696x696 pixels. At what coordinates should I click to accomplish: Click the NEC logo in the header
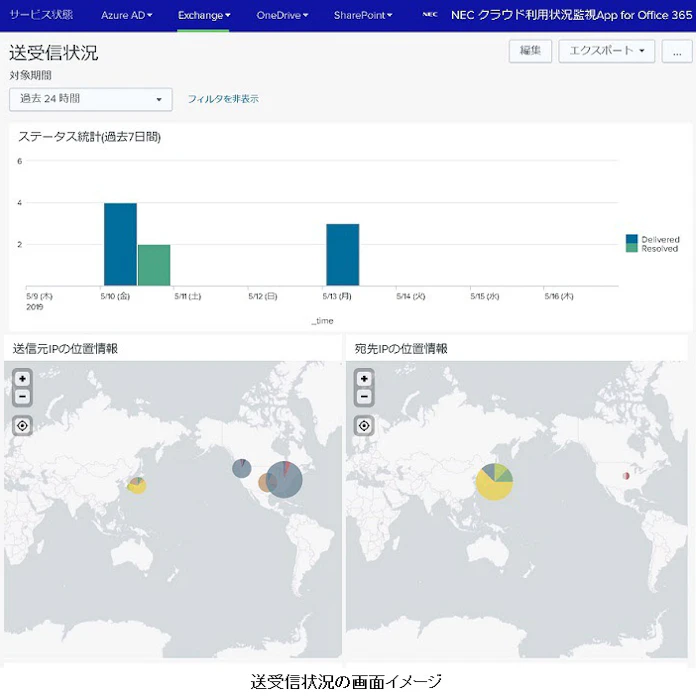[430, 15]
